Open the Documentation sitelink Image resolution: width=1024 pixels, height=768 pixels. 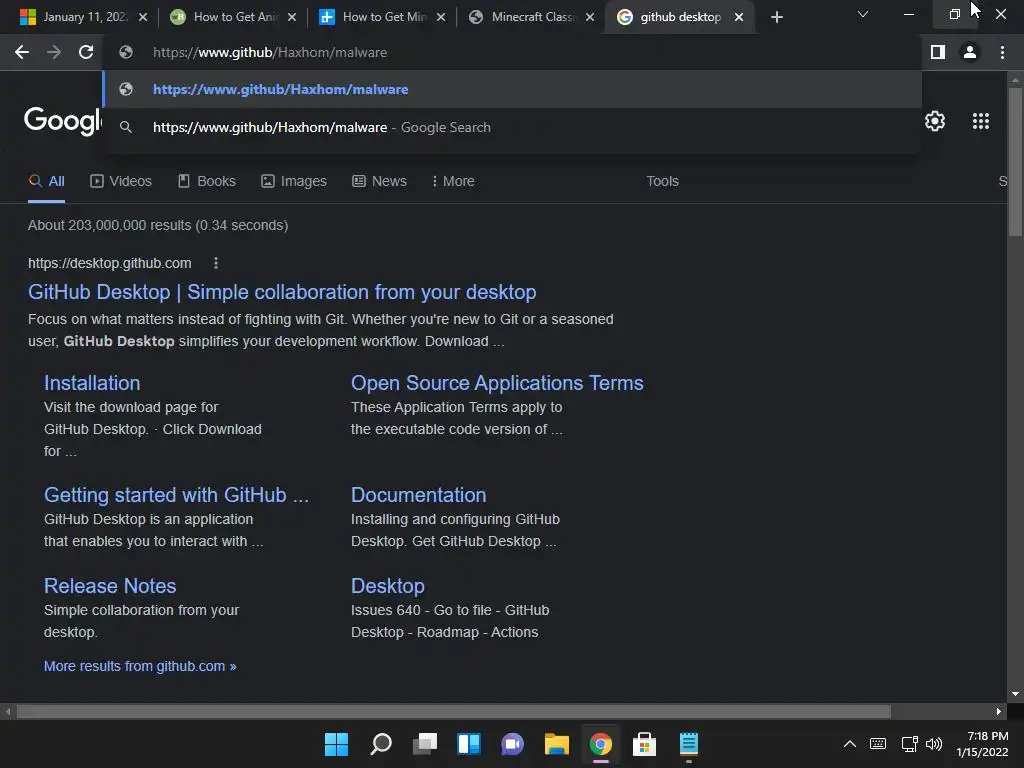pos(419,495)
